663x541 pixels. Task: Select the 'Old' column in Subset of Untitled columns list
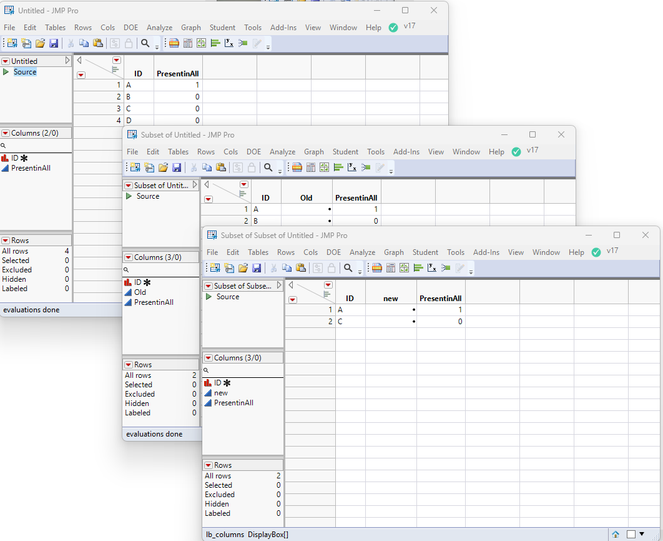140,292
